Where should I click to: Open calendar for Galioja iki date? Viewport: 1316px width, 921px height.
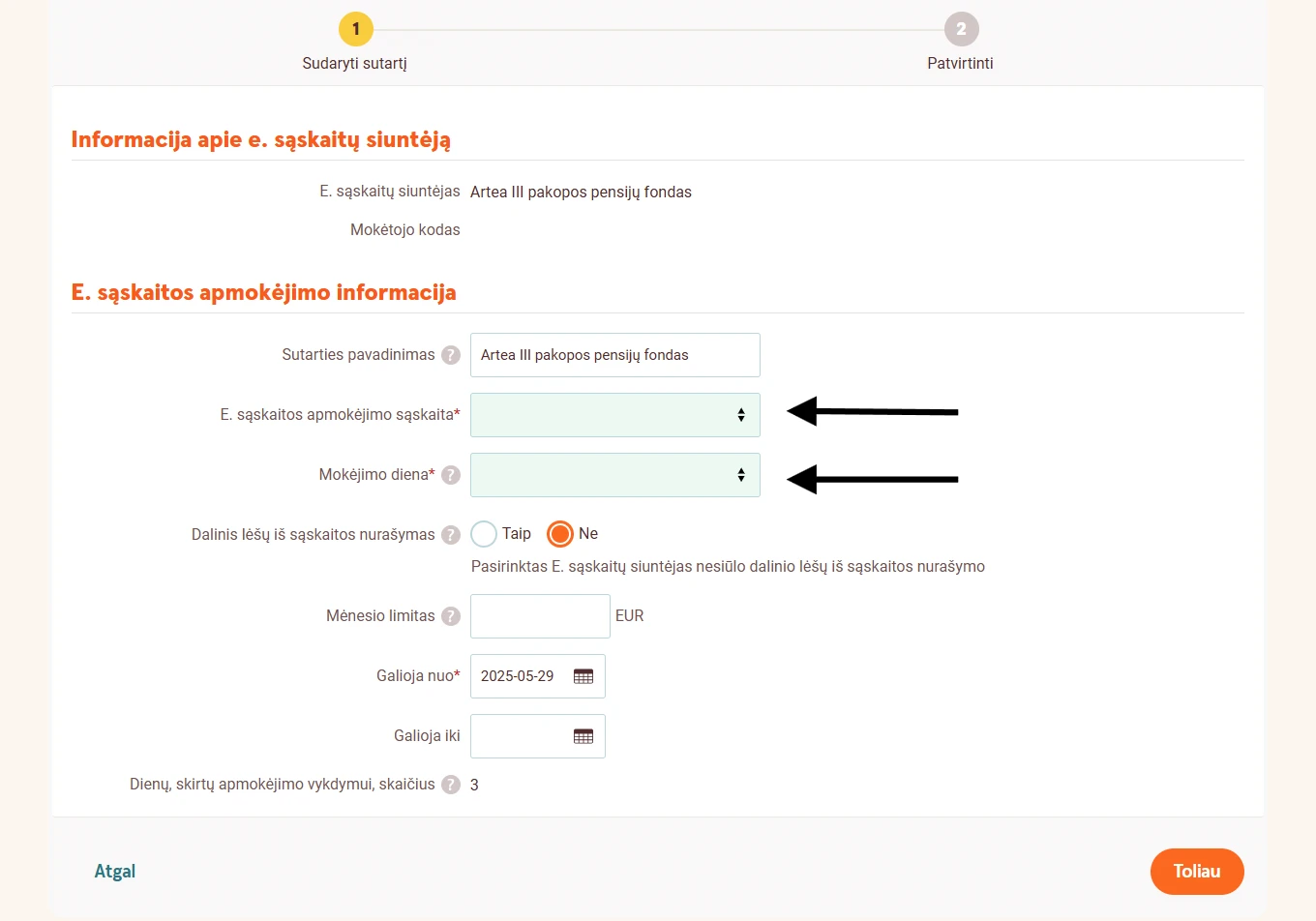pos(583,736)
